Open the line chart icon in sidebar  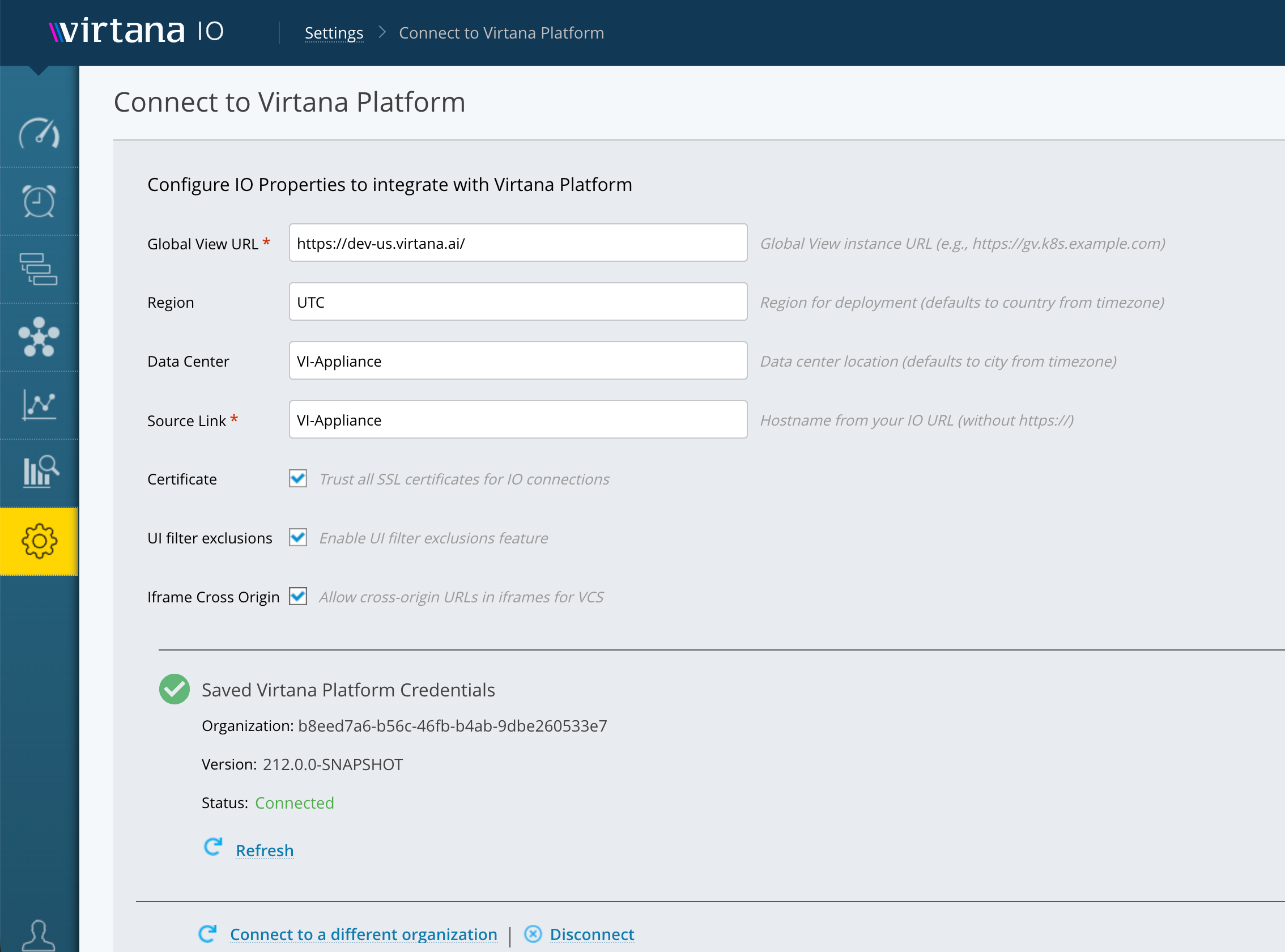[x=39, y=405]
